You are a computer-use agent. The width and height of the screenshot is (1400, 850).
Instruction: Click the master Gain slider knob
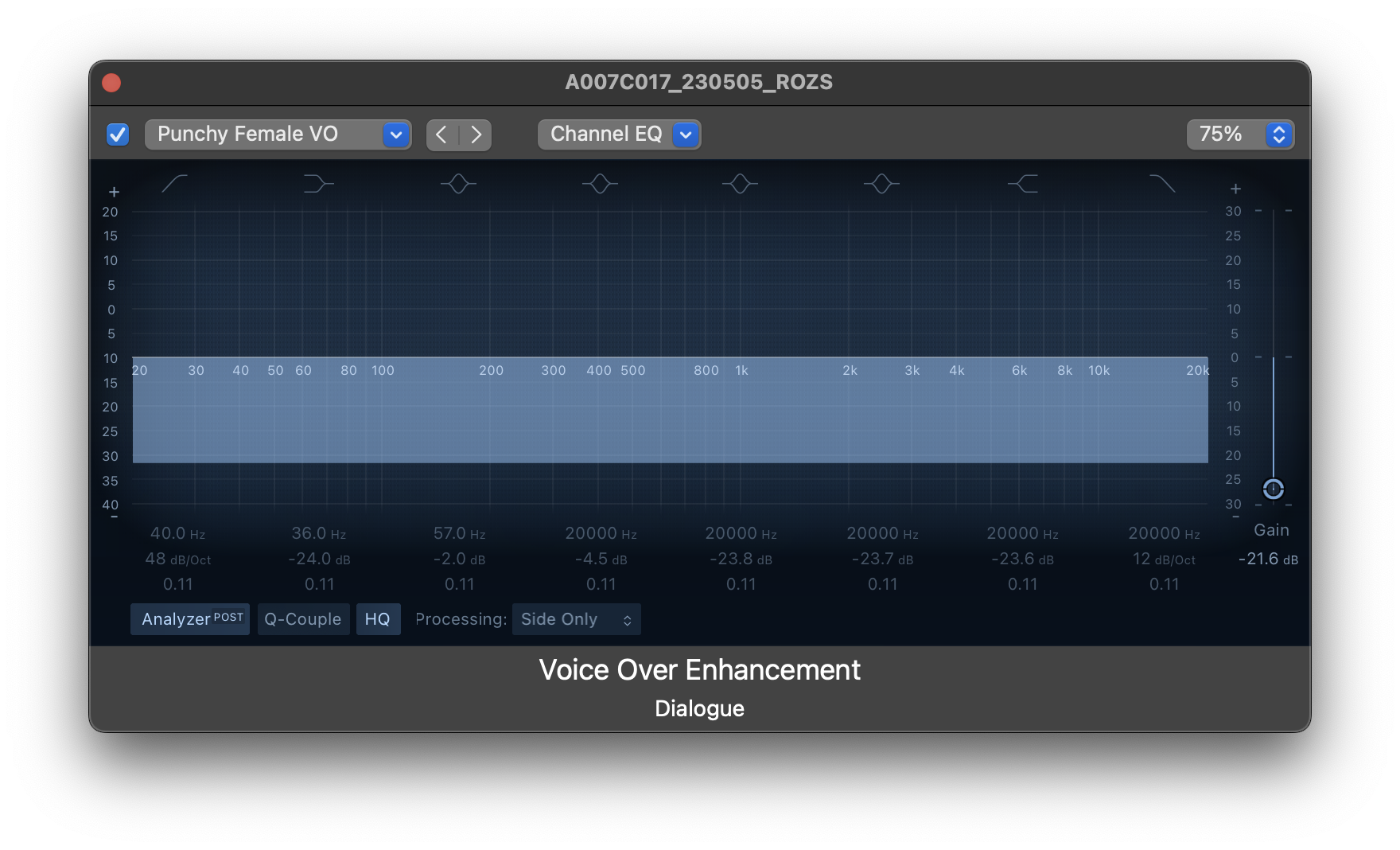(1274, 489)
